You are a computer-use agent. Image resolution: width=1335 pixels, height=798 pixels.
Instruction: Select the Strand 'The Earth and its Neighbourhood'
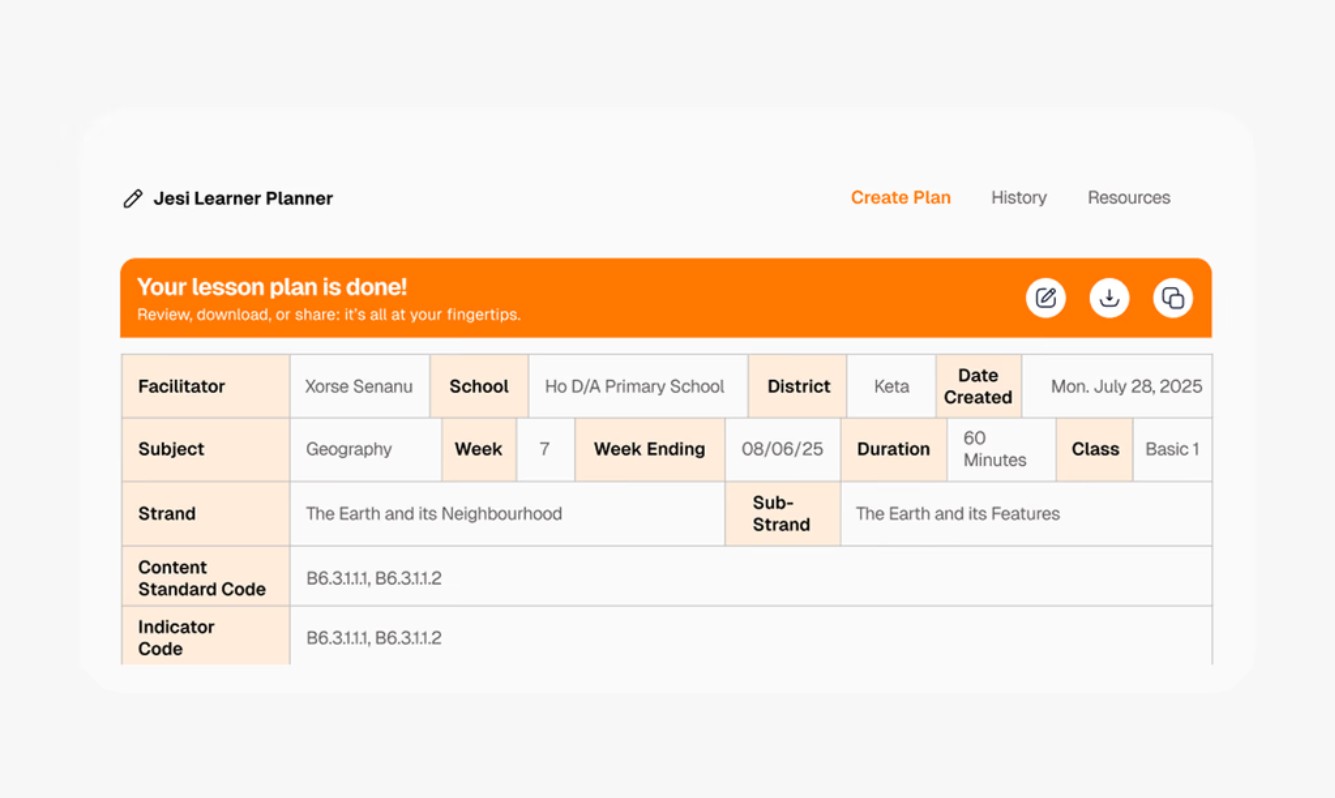point(434,513)
